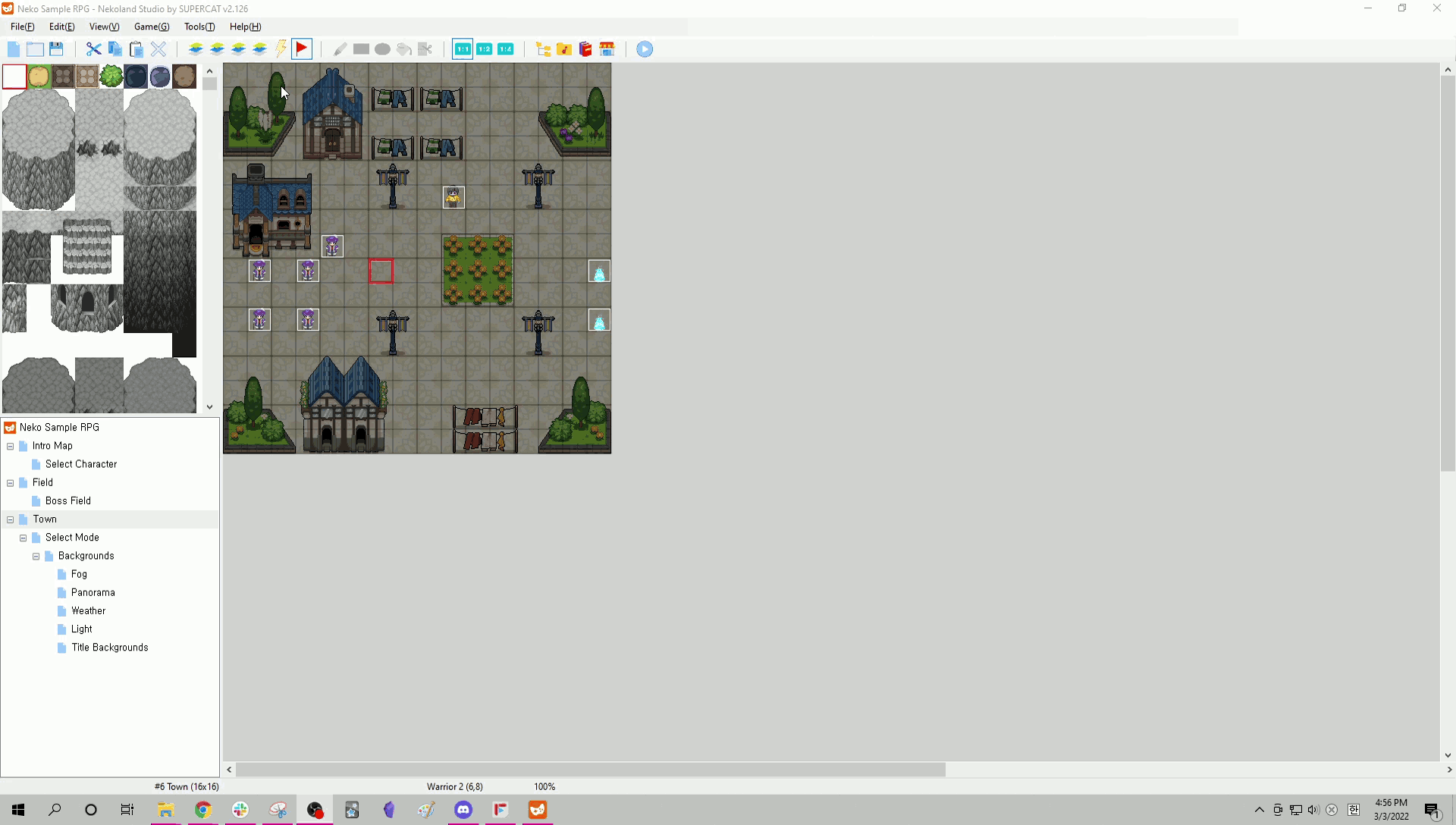Open Windows Start menu
This screenshot has height=825, width=1456.
[18, 810]
